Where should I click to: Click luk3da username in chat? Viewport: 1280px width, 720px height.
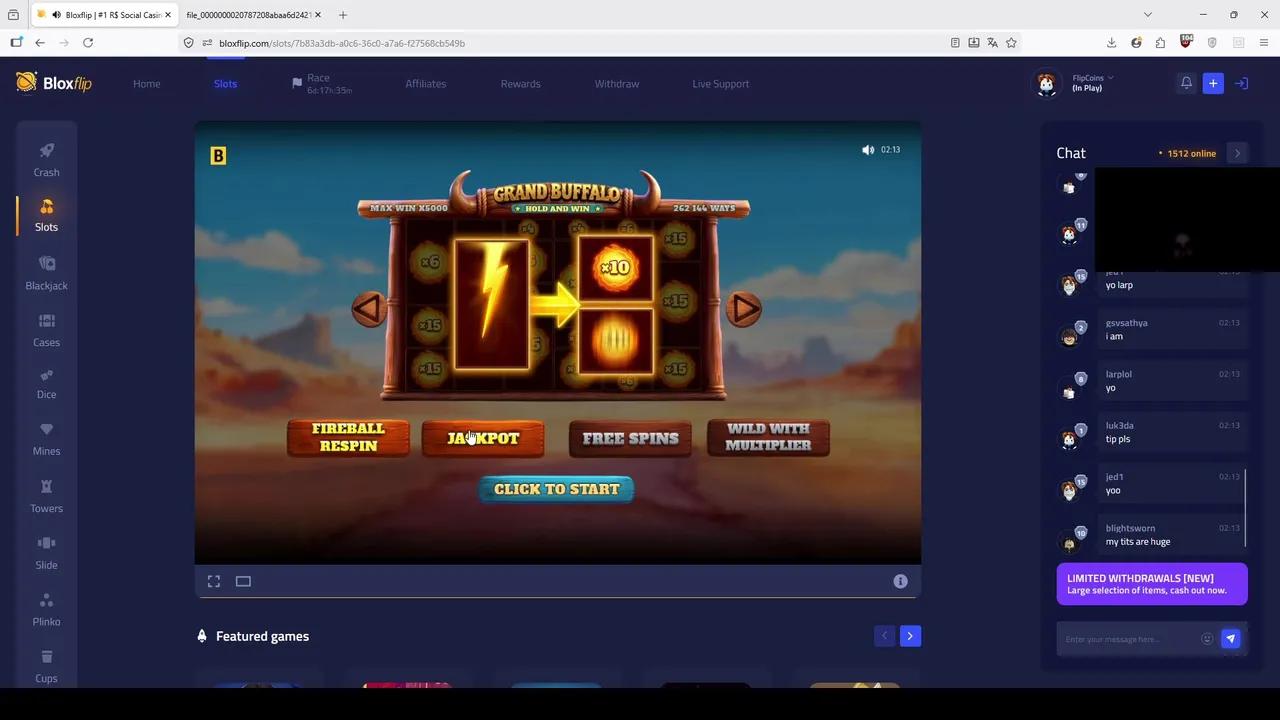[1119, 426]
